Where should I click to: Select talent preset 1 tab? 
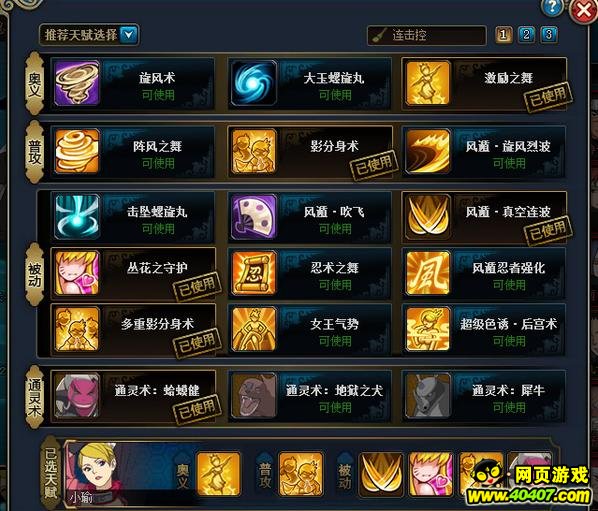tap(503, 35)
